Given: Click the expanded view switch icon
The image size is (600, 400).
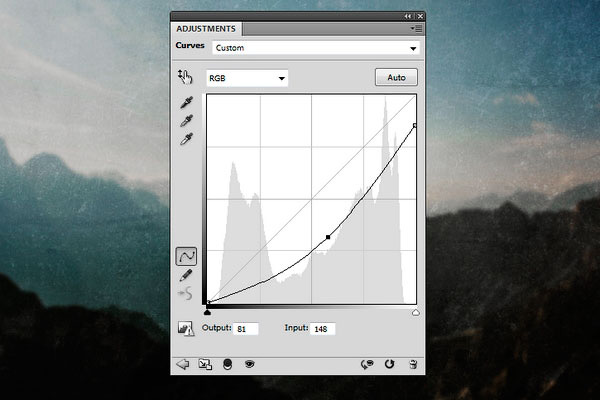Looking at the screenshot, I should pos(205,364).
